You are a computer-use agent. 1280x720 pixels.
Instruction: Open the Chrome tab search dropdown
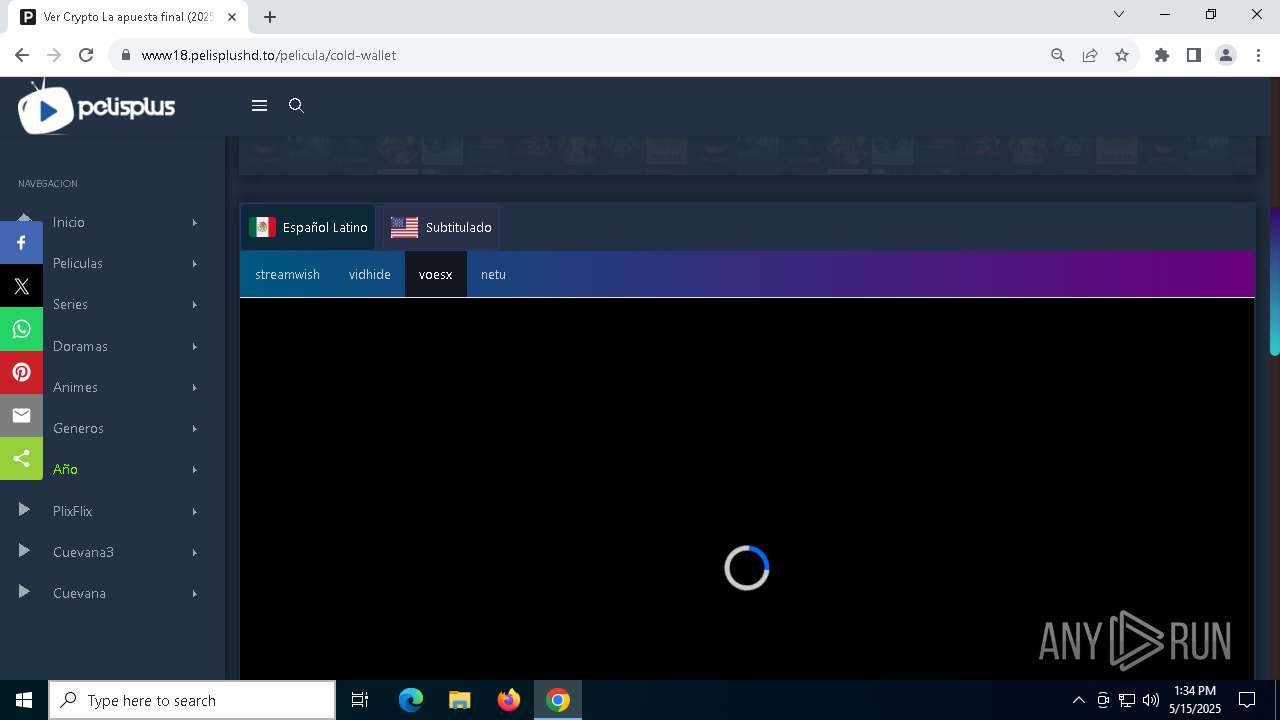pos(1119,14)
